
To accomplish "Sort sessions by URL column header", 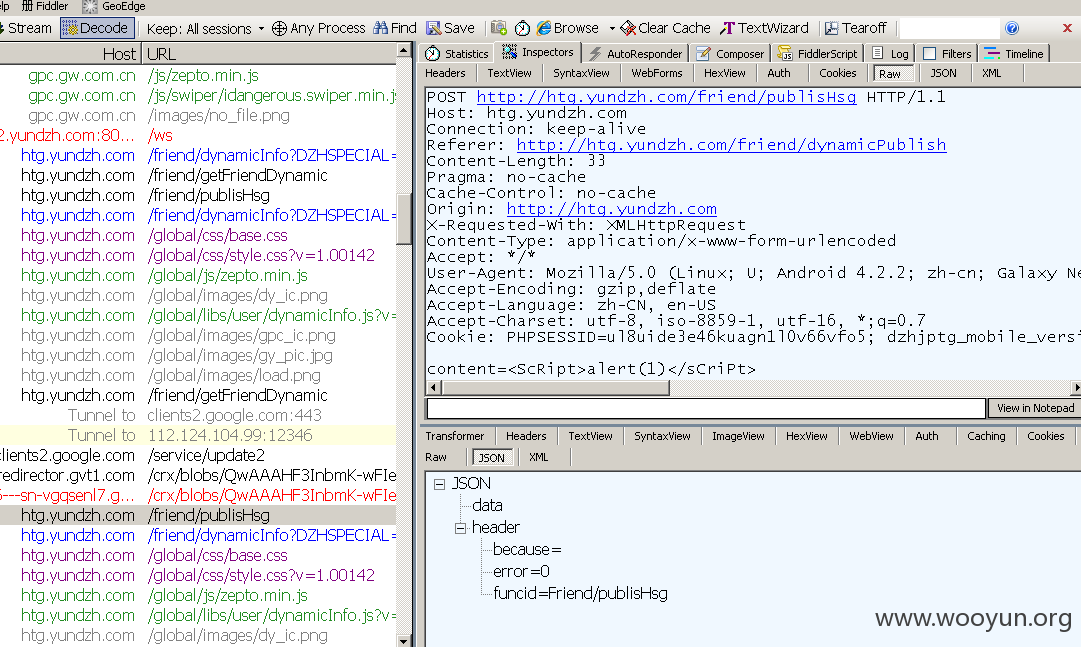I will (x=269, y=54).
